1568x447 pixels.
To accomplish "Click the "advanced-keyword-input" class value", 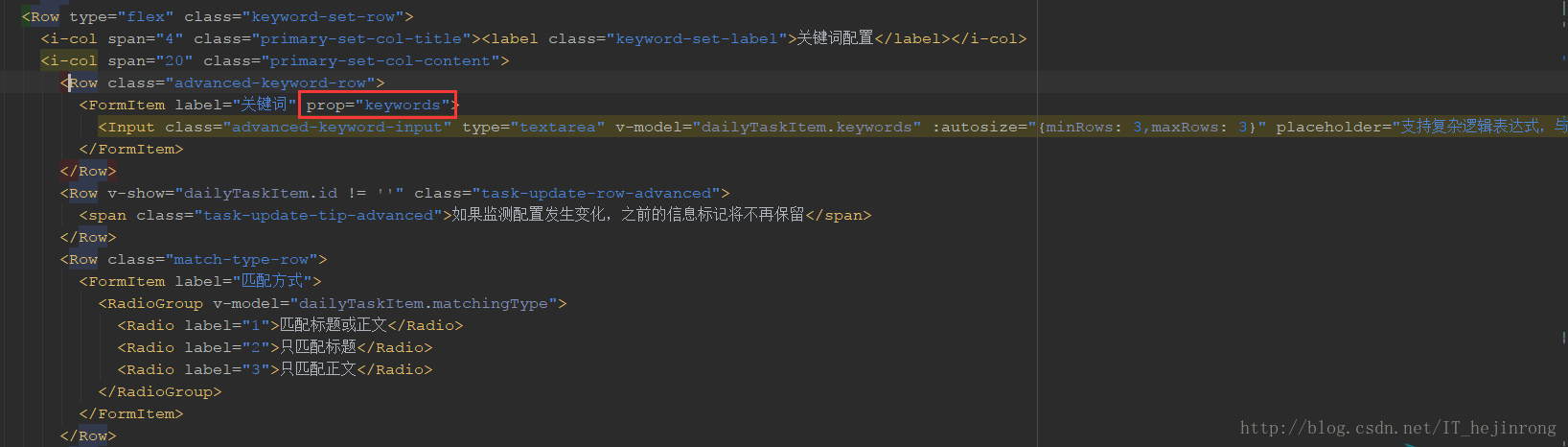I will (336, 127).
